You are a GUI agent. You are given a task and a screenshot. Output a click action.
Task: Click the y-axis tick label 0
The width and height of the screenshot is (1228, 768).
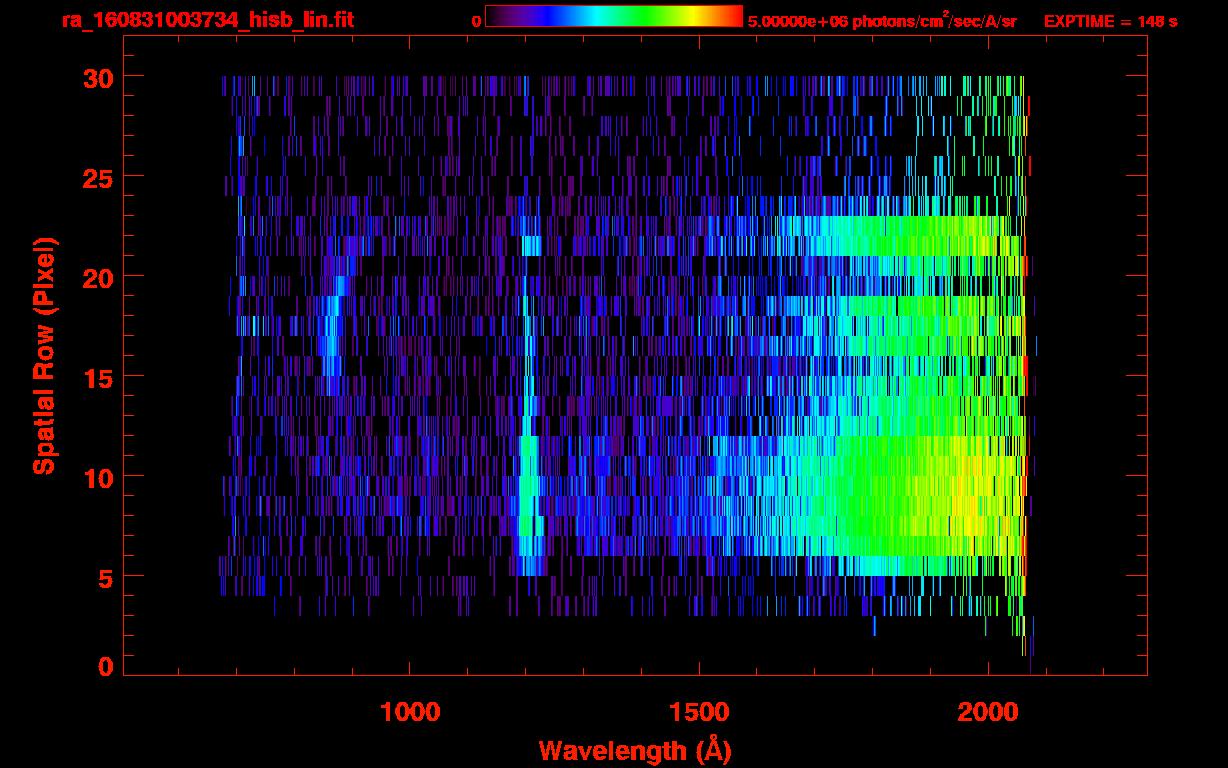pos(107,667)
